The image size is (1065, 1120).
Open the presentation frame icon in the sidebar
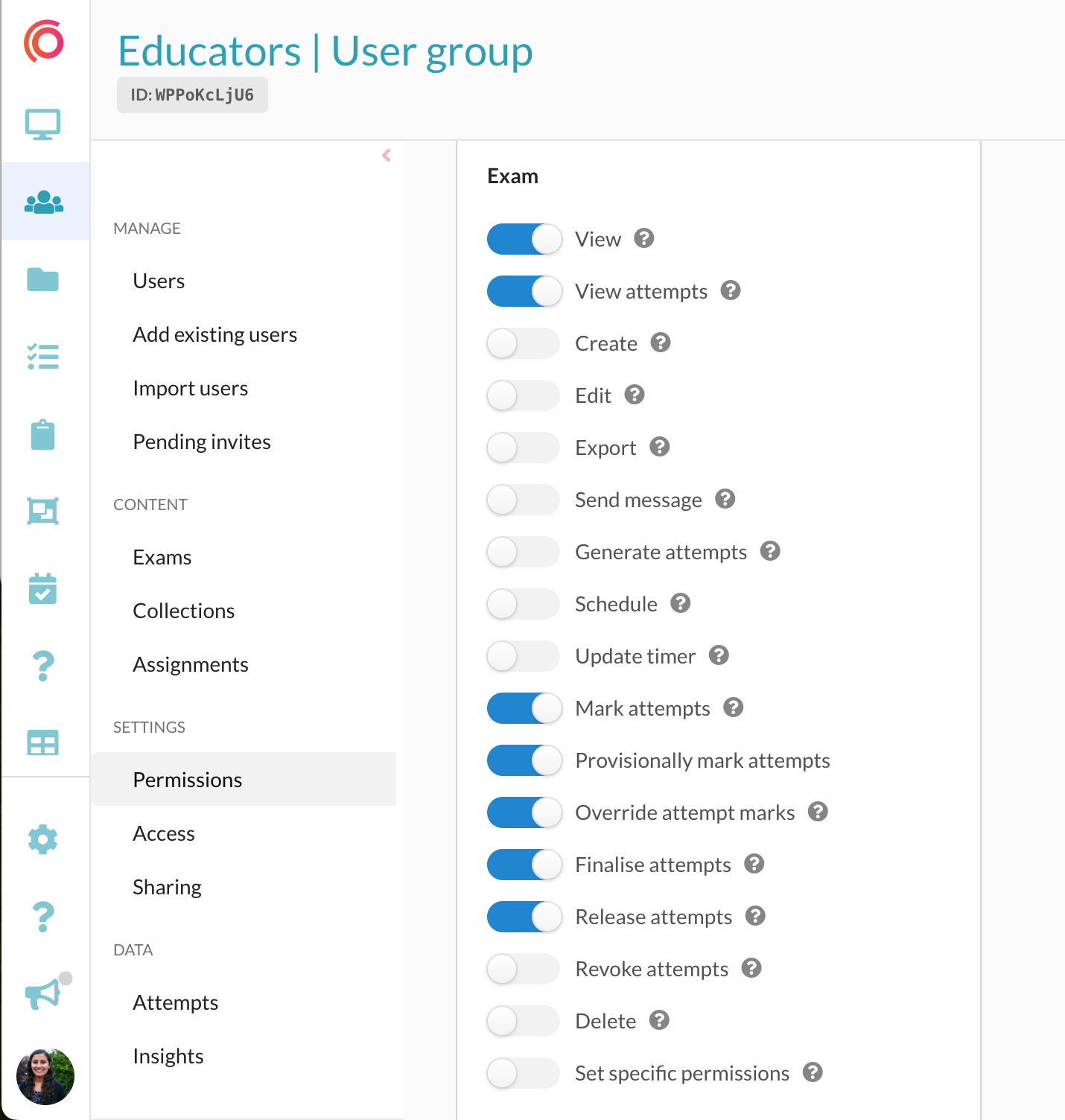[x=43, y=511]
